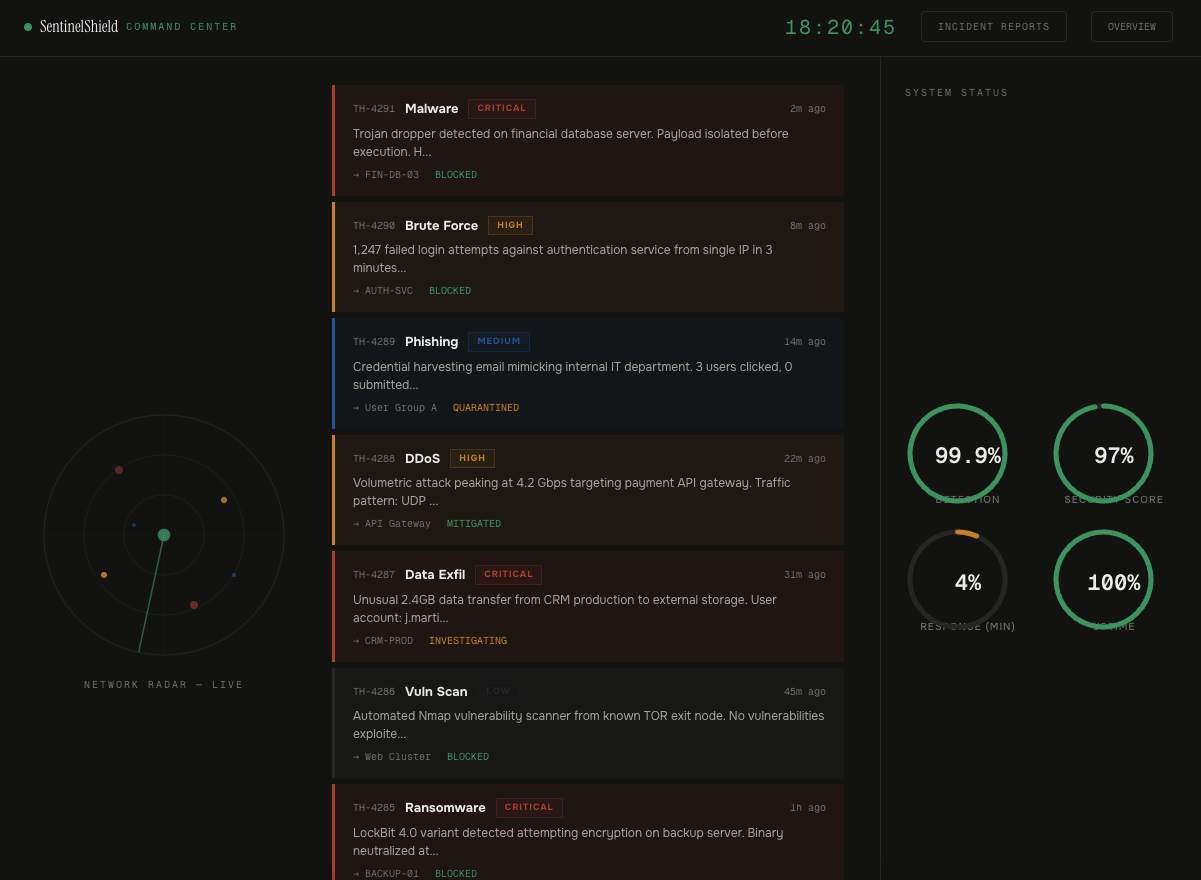Screen dimensions: 1201x880
Task: Click the Command Center label
Action: (182, 27)
